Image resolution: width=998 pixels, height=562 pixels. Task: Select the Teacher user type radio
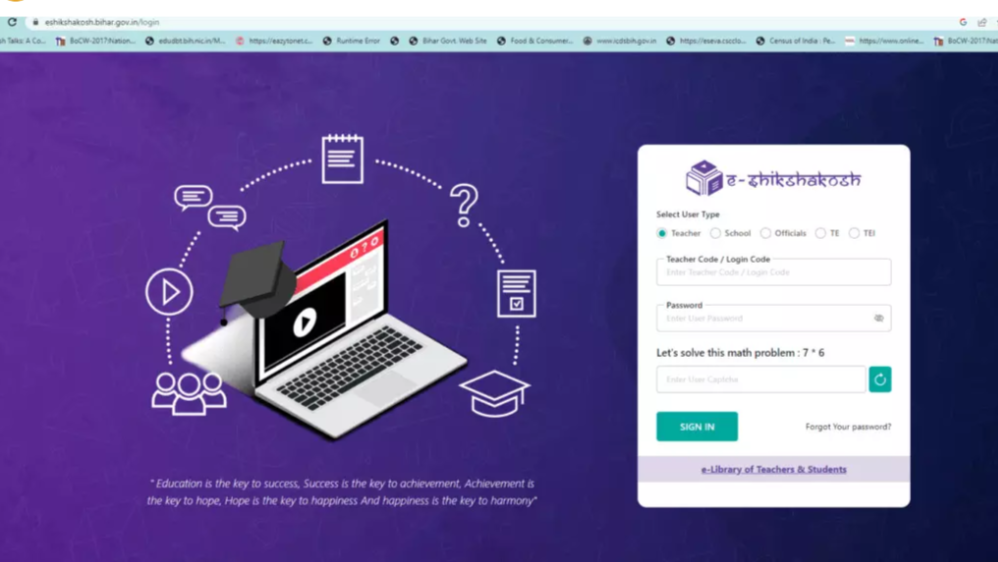pos(662,233)
